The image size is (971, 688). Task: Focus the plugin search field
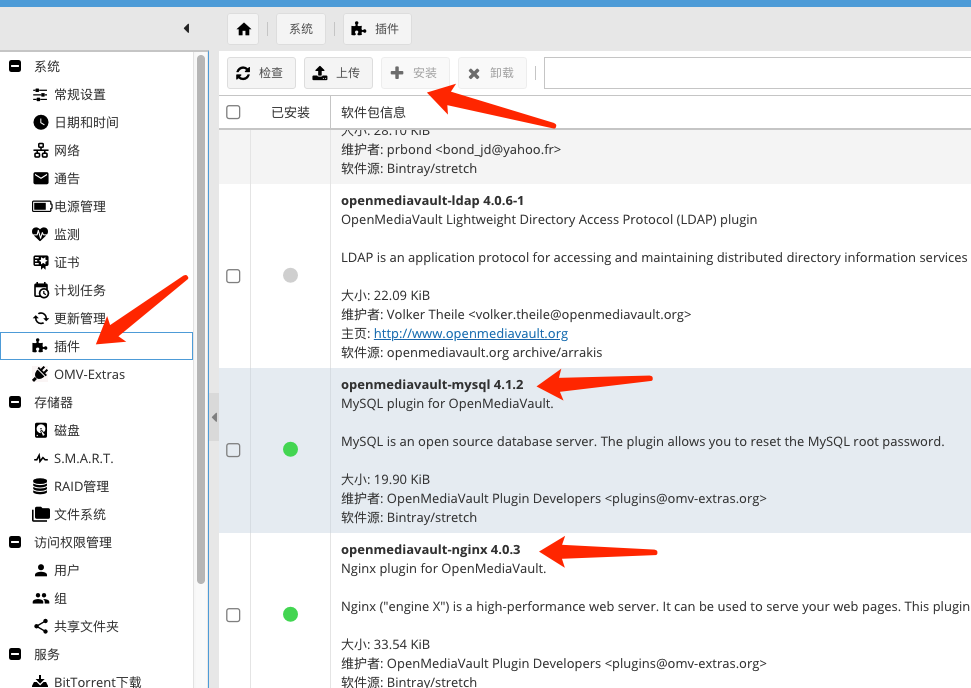pos(757,73)
